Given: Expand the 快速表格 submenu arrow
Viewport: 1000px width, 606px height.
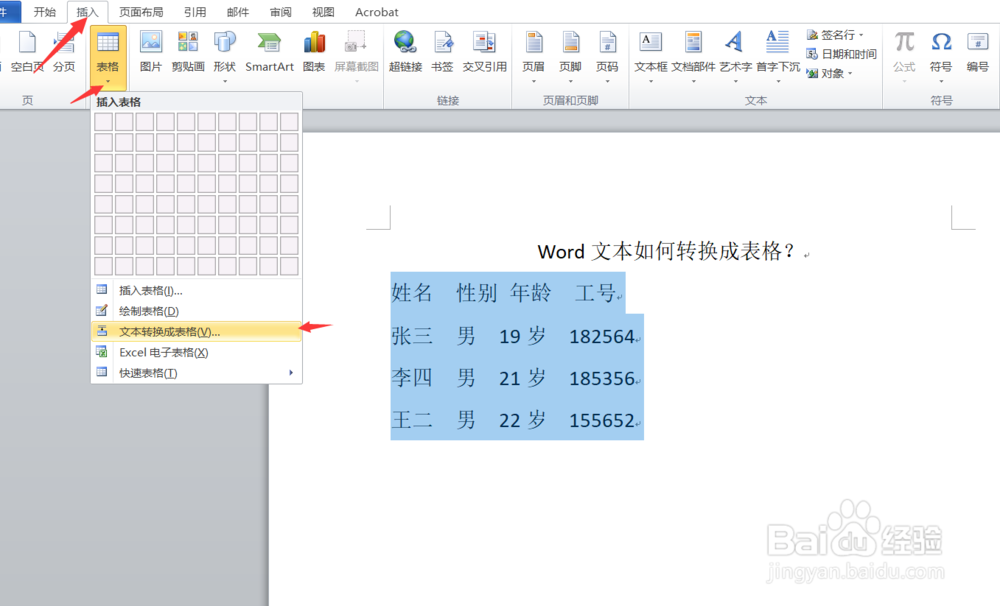Looking at the screenshot, I should [x=293, y=372].
